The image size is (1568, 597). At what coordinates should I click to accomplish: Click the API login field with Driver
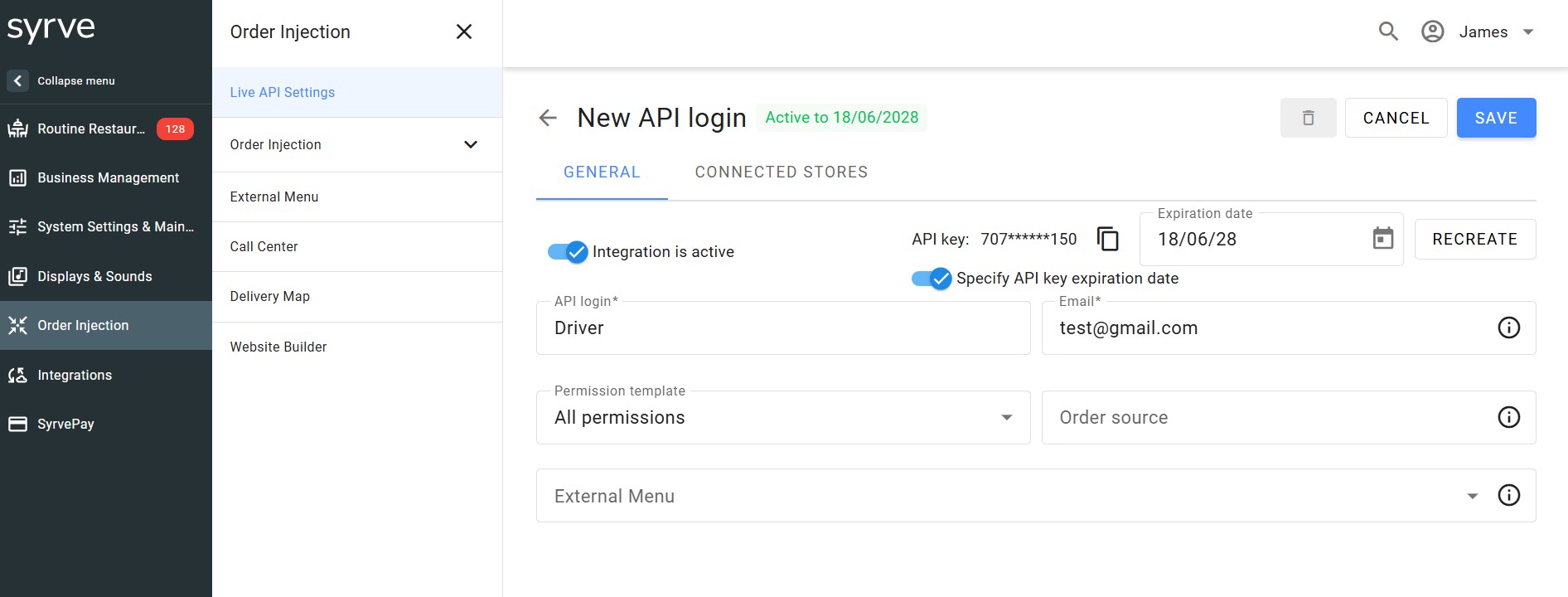(783, 328)
